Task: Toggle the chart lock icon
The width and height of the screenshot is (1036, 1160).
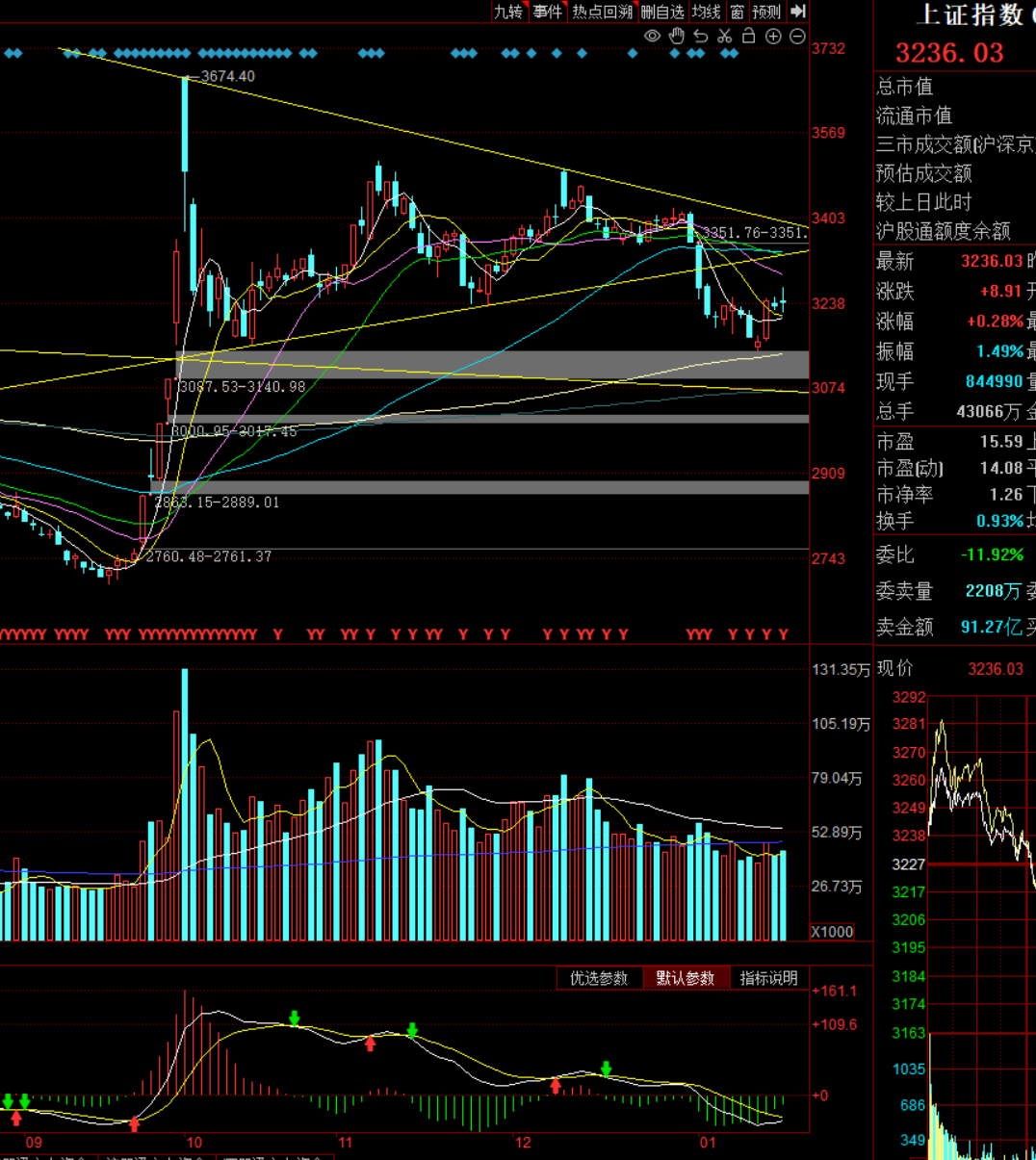Action: [749, 37]
